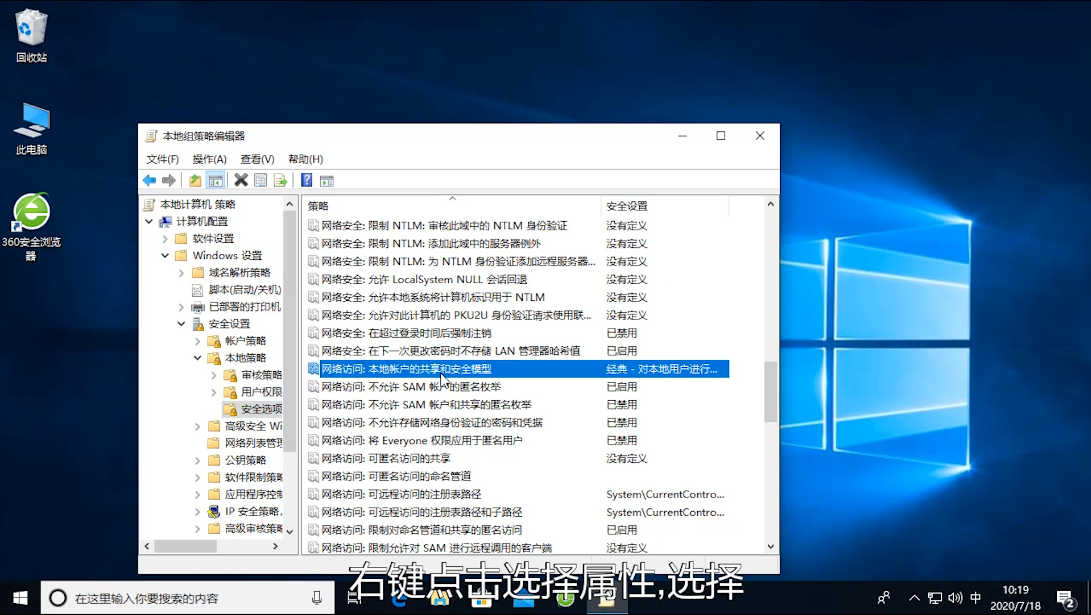Screen dimensions: 1091x615
Task: Open the 查看(V) menu
Action: [257, 159]
